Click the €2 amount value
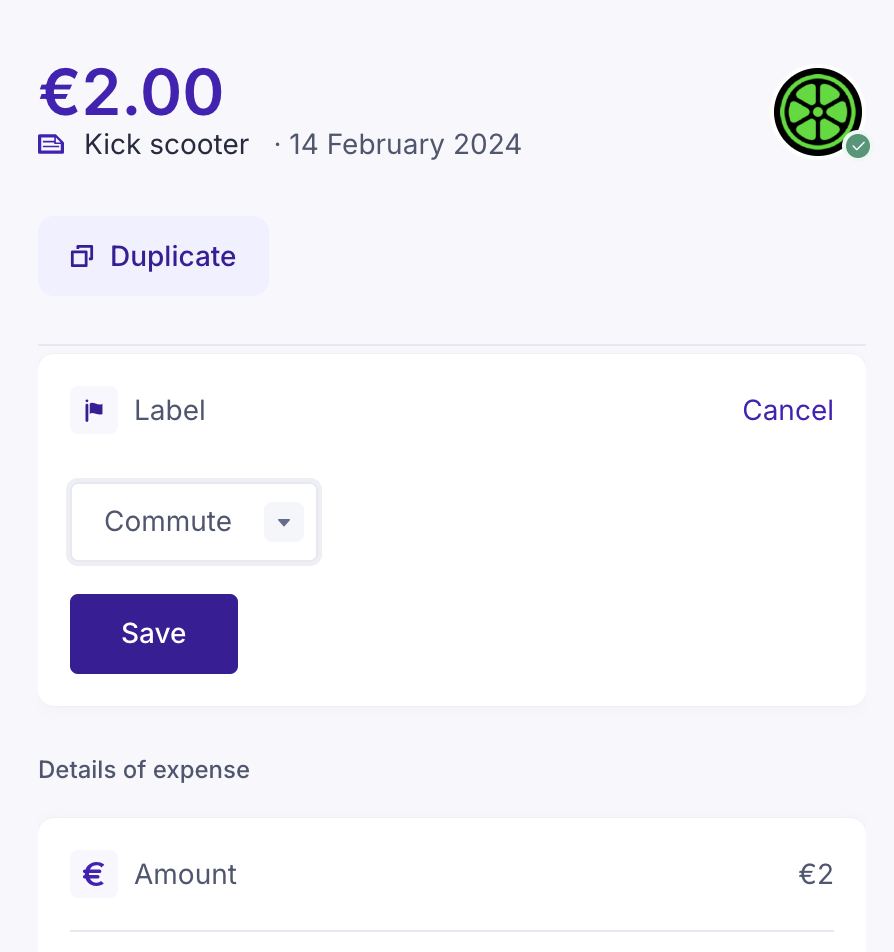The height and width of the screenshot is (952, 894). pos(815,874)
